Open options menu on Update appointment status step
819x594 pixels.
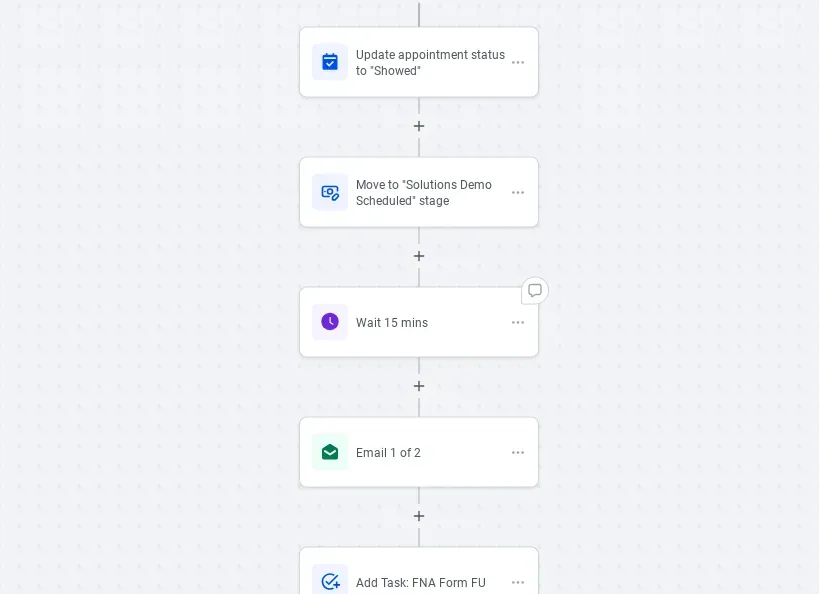518,62
